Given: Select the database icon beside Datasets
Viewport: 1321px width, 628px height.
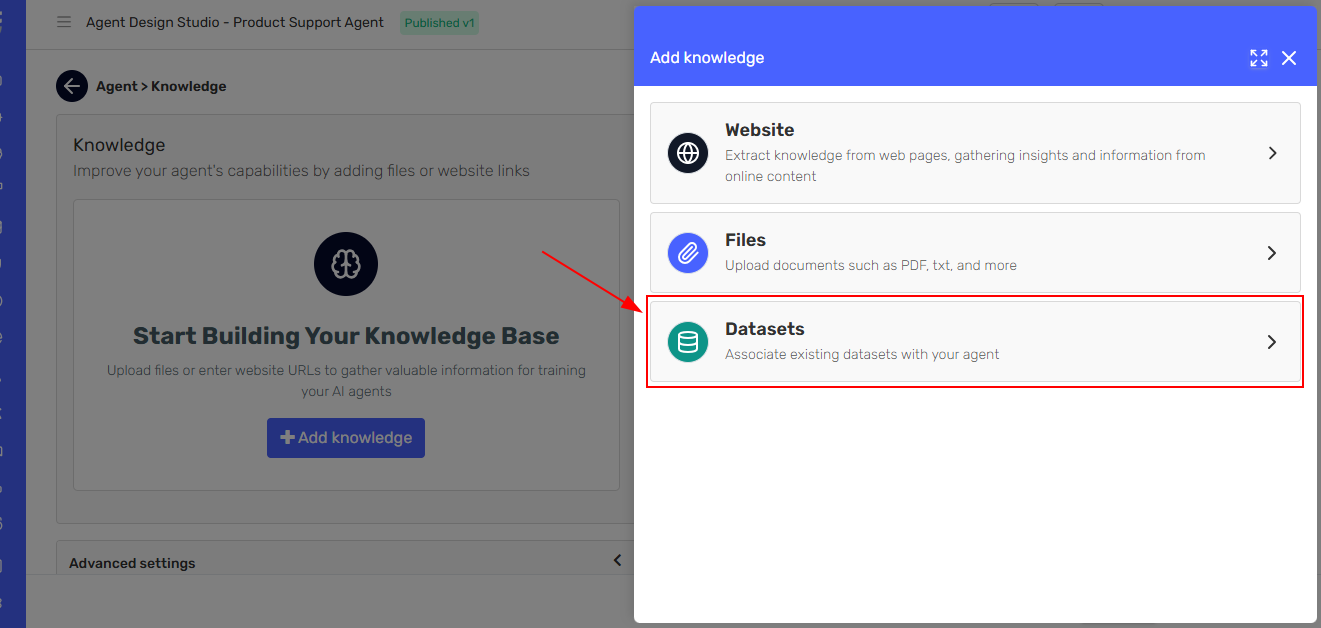Looking at the screenshot, I should tap(687, 342).
